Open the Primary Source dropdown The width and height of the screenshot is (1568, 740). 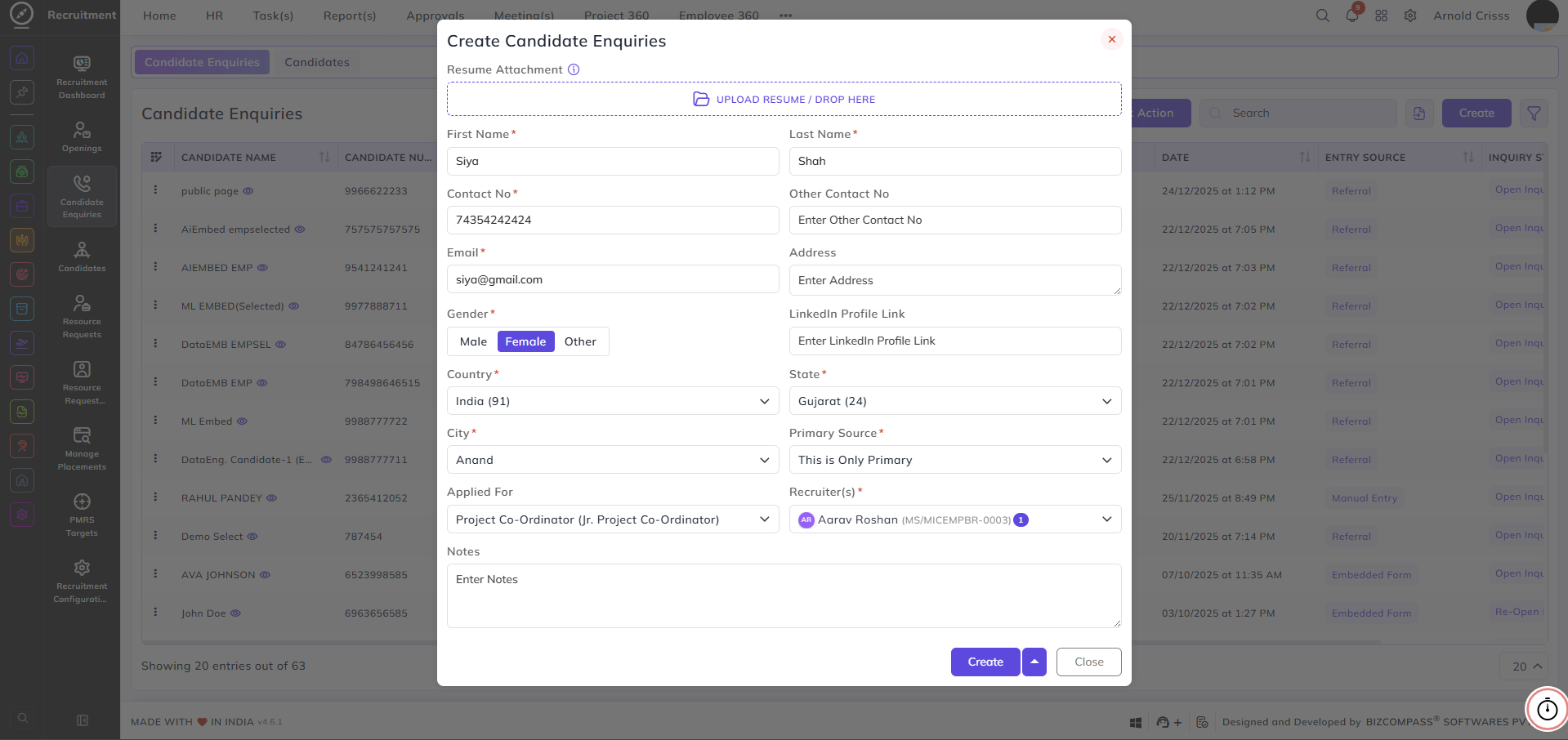955,460
